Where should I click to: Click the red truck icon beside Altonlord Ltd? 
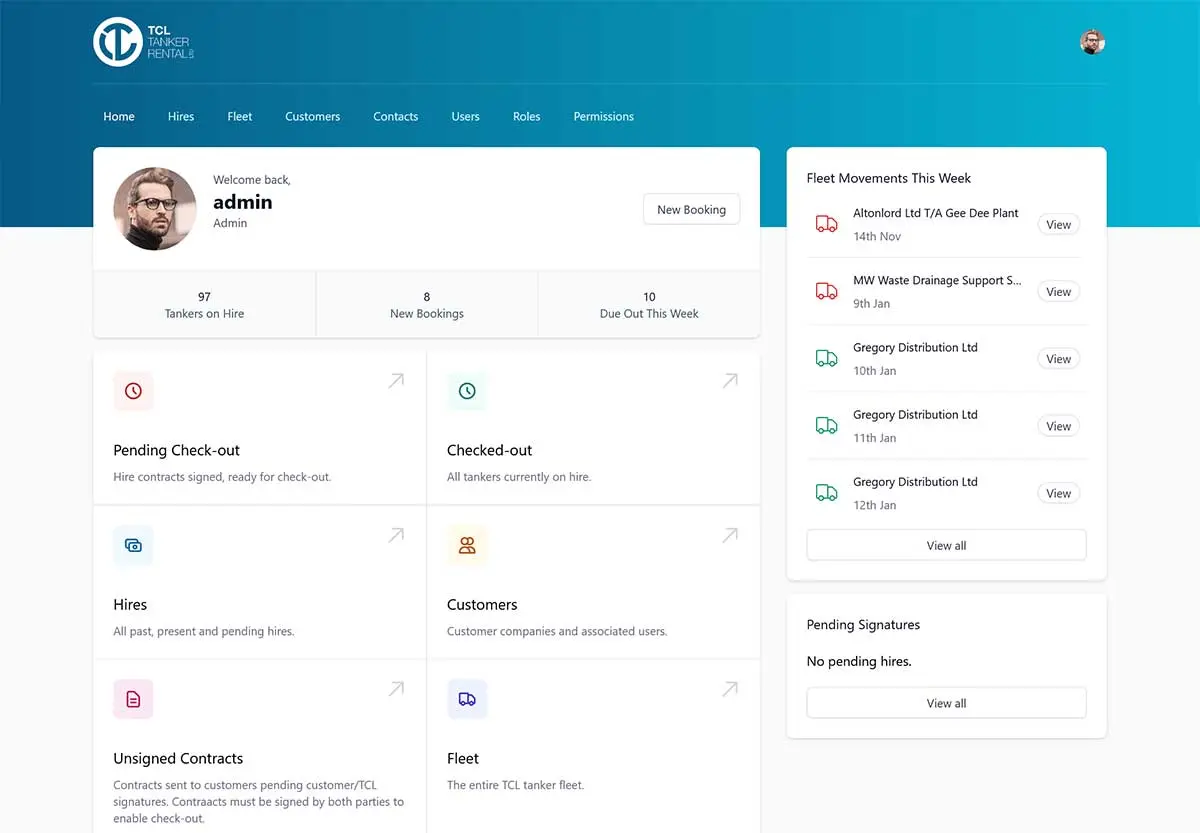(x=825, y=224)
